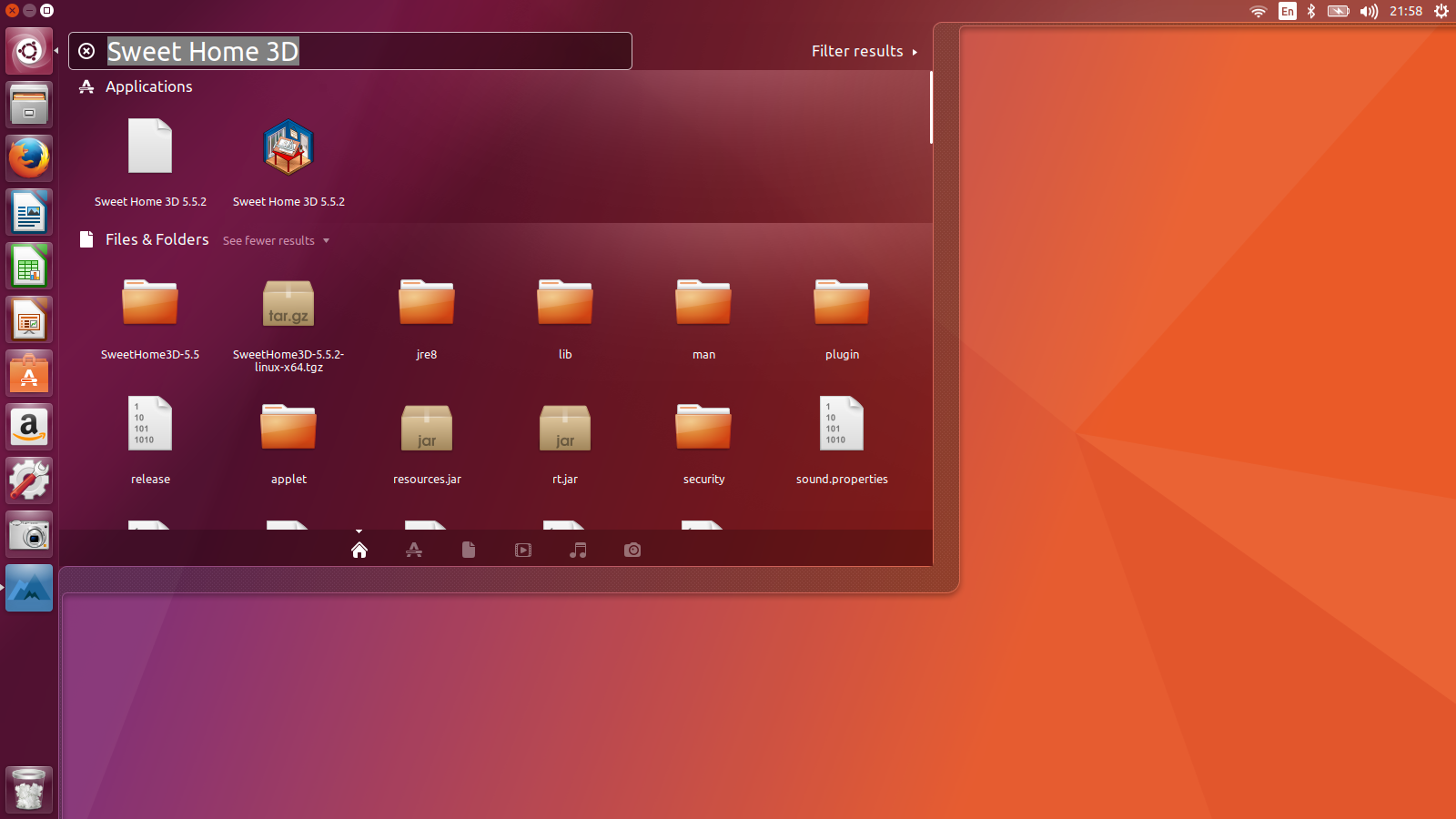Open the applet folder
Viewport: 1456px width, 819px height.
(x=288, y=443)
